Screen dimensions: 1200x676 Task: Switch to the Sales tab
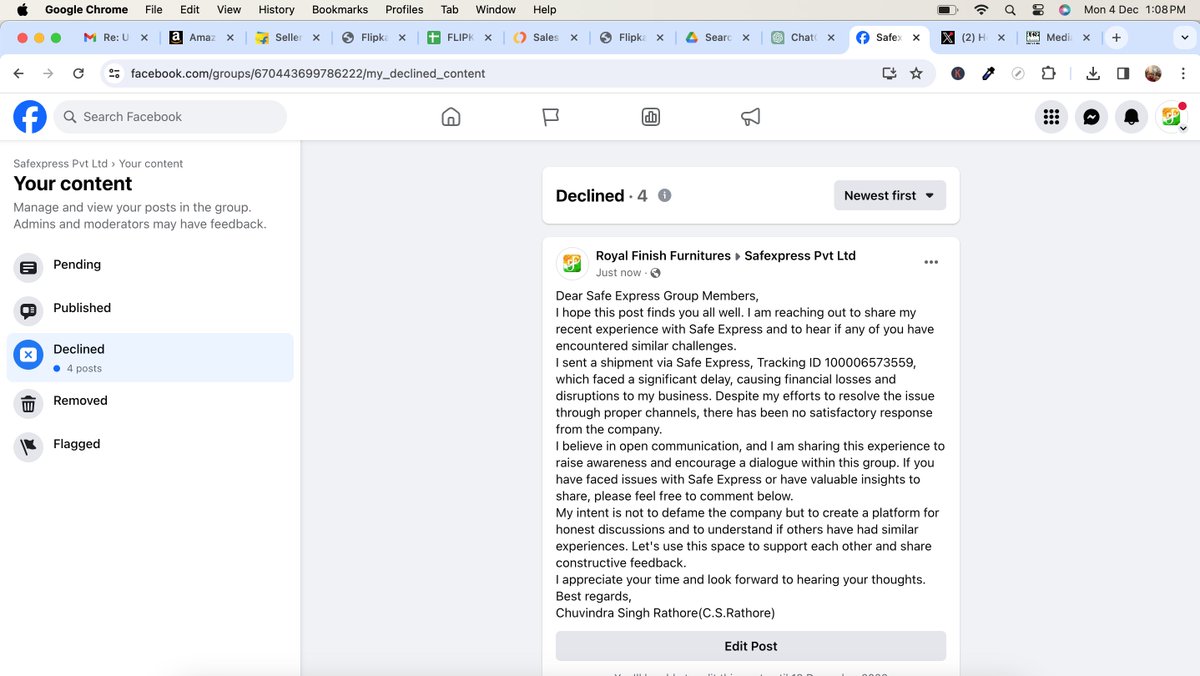546,38
